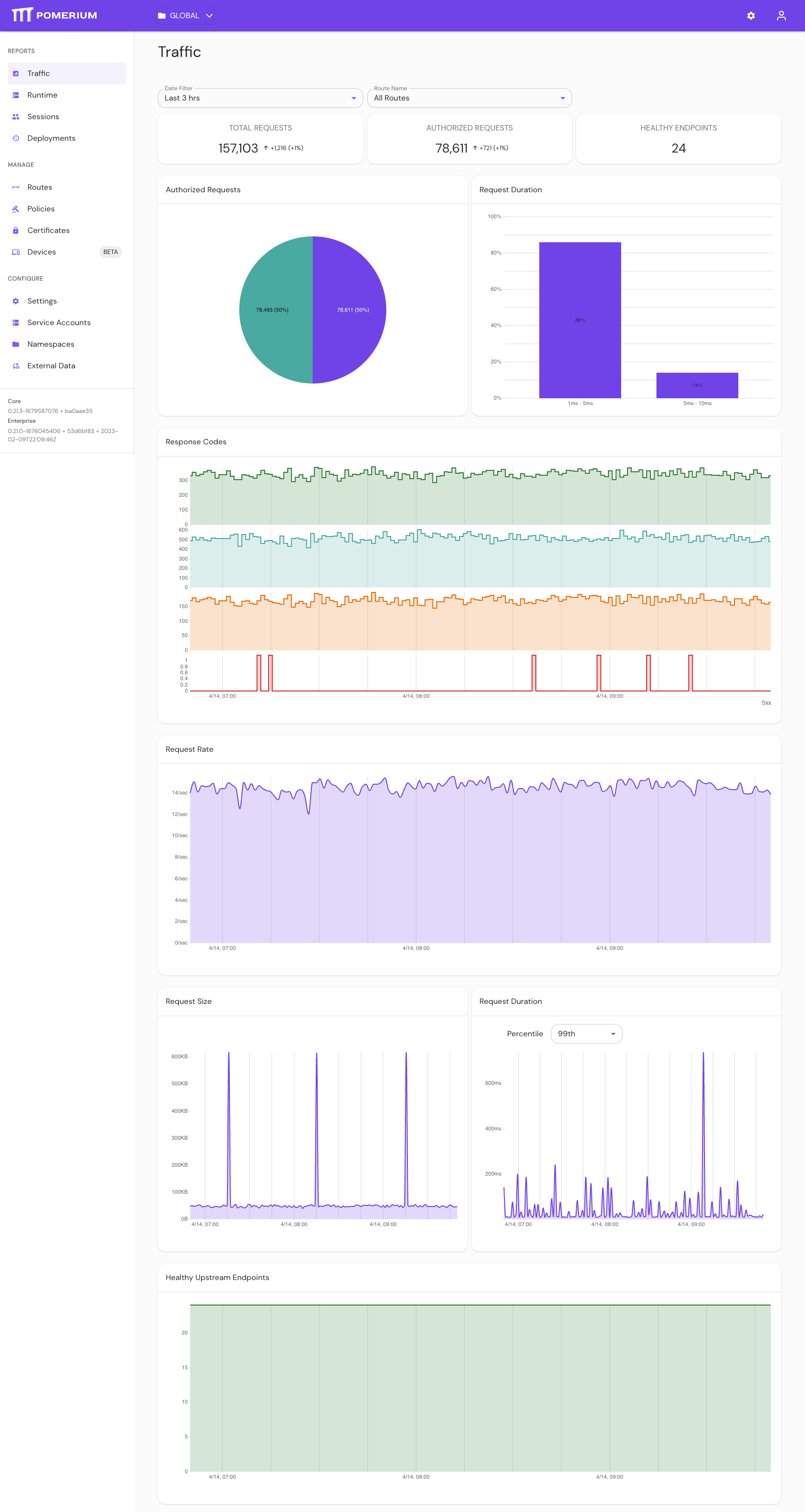Click the Certificates lock icon
The width and height of the screenshot is (805, 1512).
16,231
